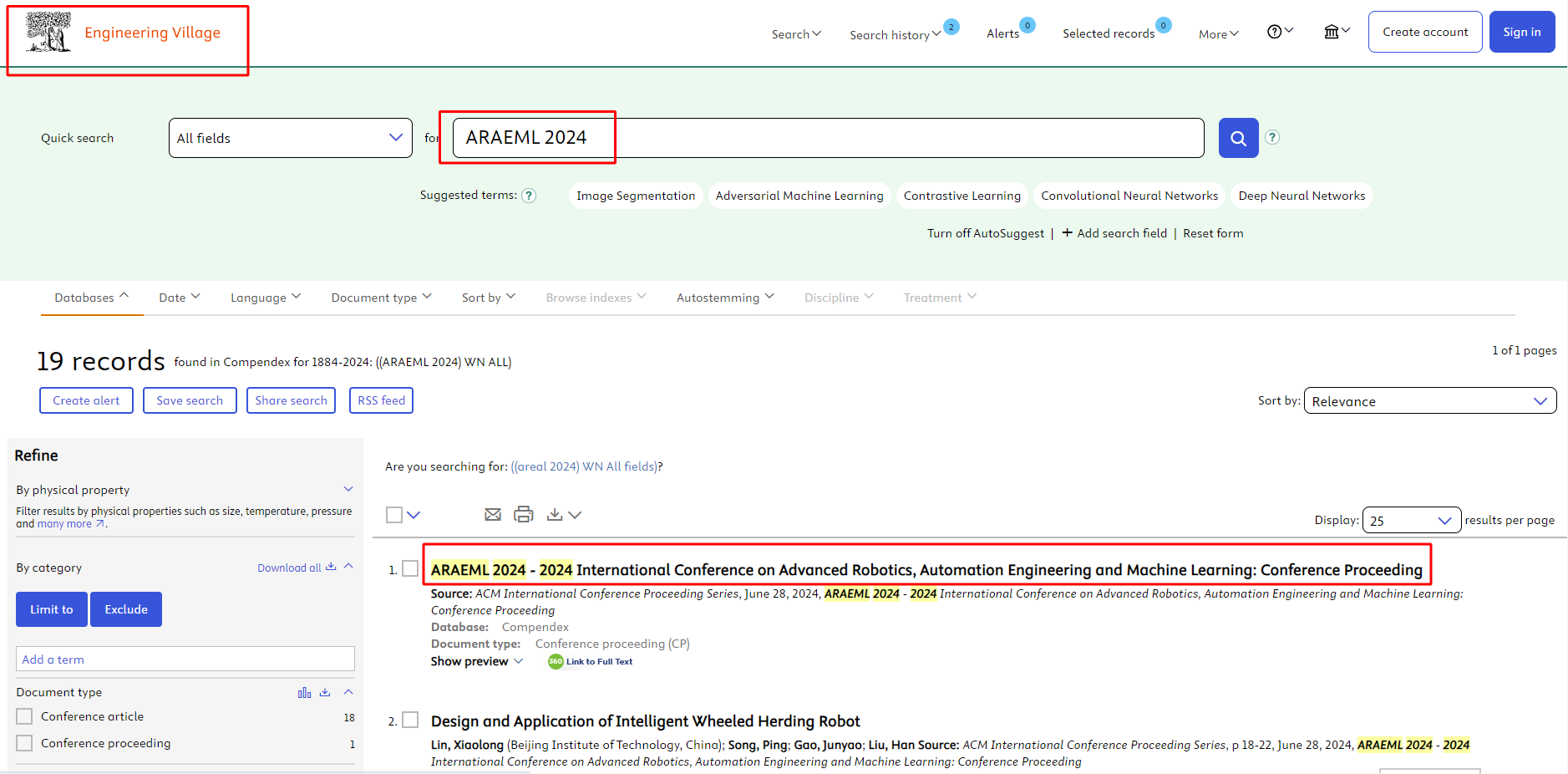Expand By physical property section
Viewport: 1568px width, 774px height.
click(x=348, y=489)
